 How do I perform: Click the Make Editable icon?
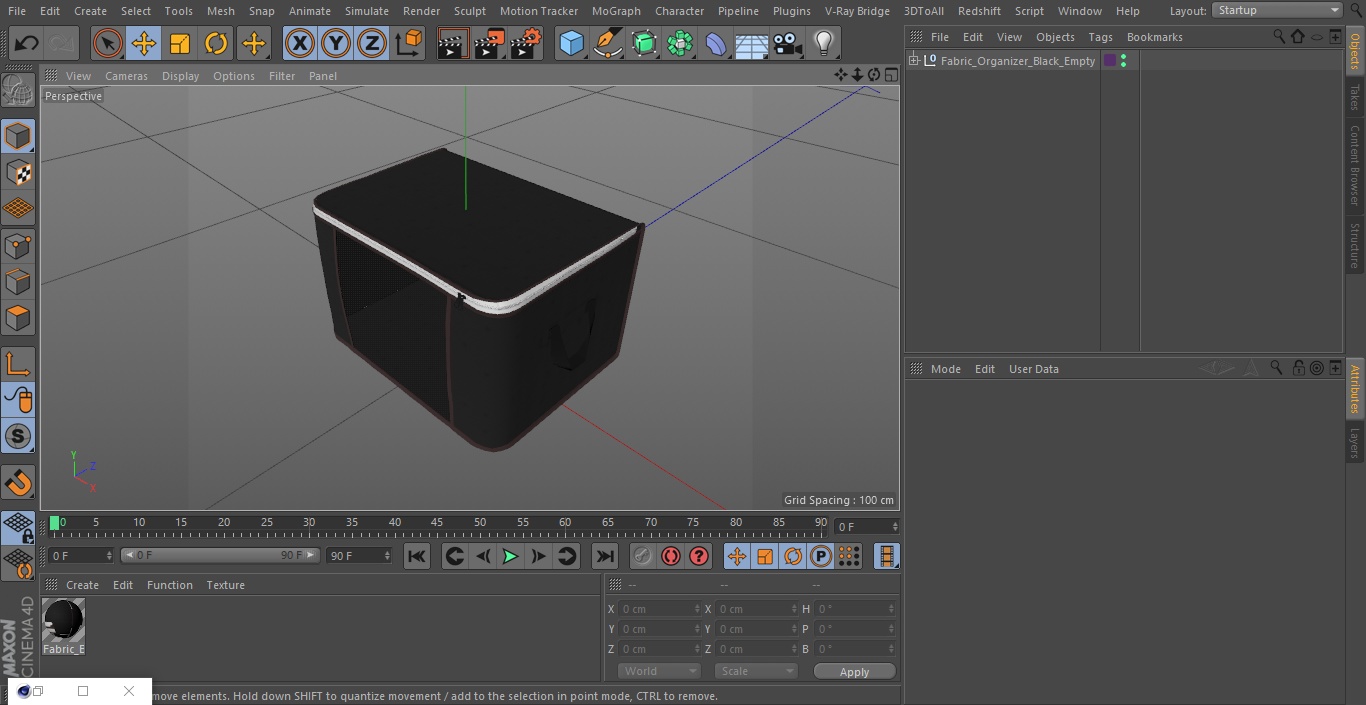[18, 92]
